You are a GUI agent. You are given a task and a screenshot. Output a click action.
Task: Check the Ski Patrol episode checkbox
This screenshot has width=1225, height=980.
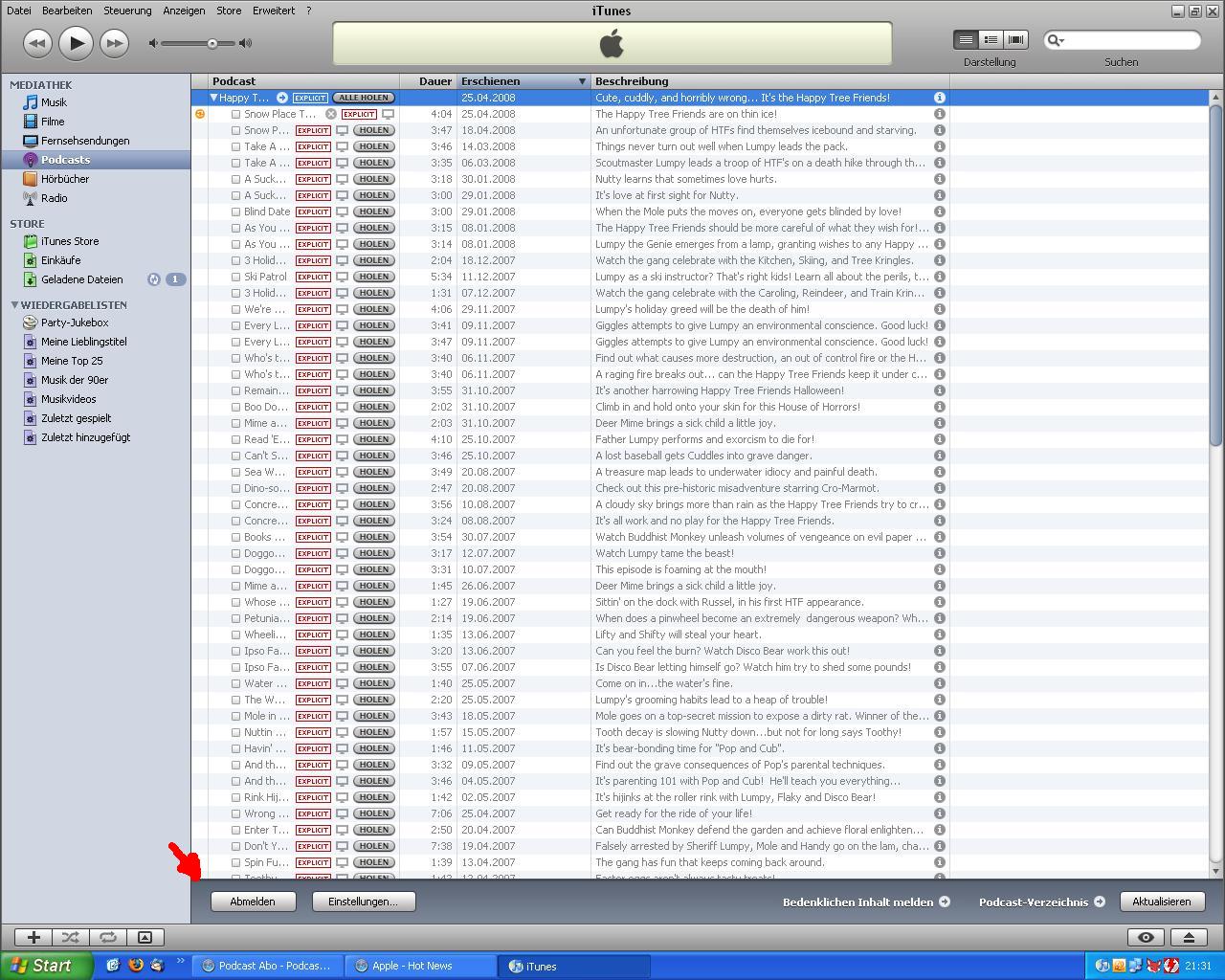coord(236,277)
